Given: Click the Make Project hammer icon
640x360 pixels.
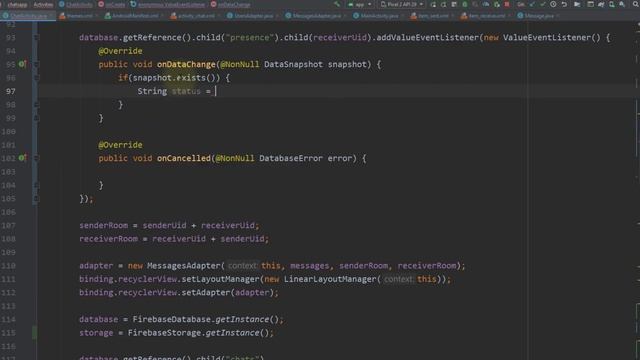Looking at the screenshot, I should click(337, 4).
